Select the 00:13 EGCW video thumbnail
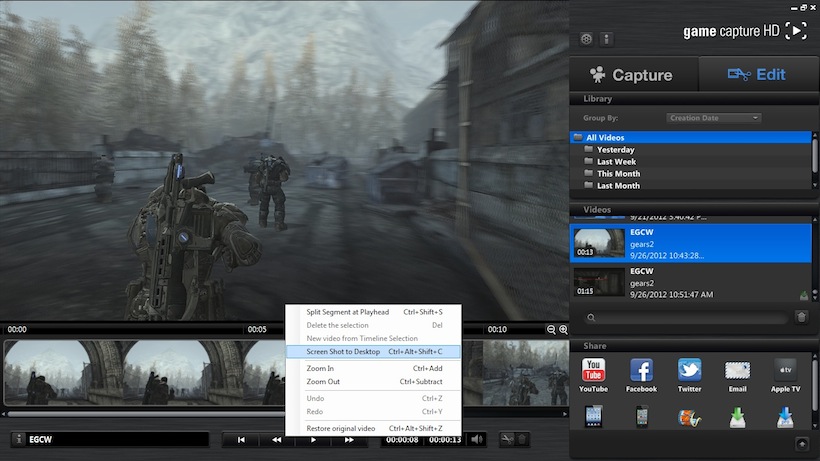Viewport: 820px width, 461px height. tap(599, 243)
